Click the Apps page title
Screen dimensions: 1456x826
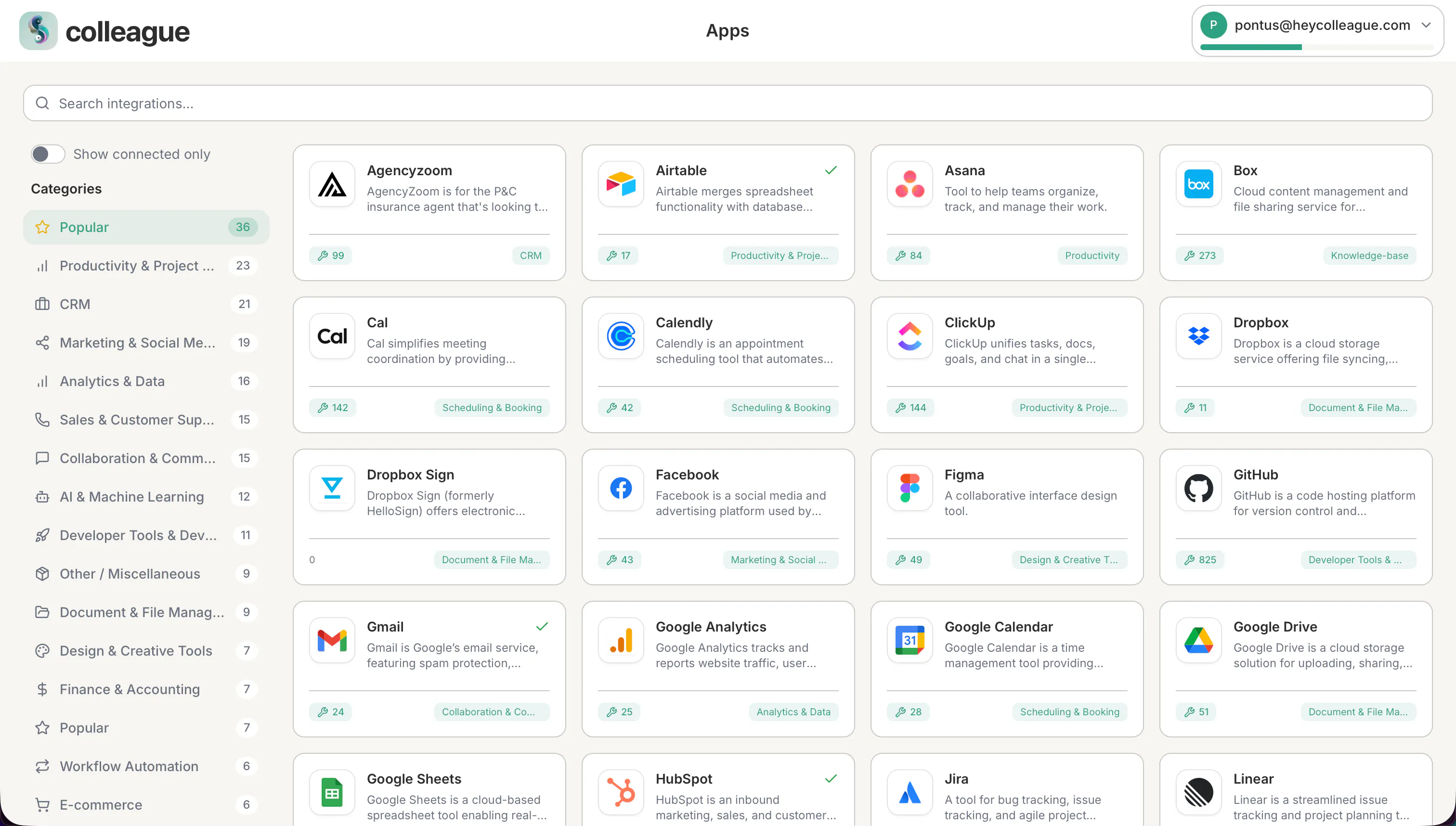(728, 31)
